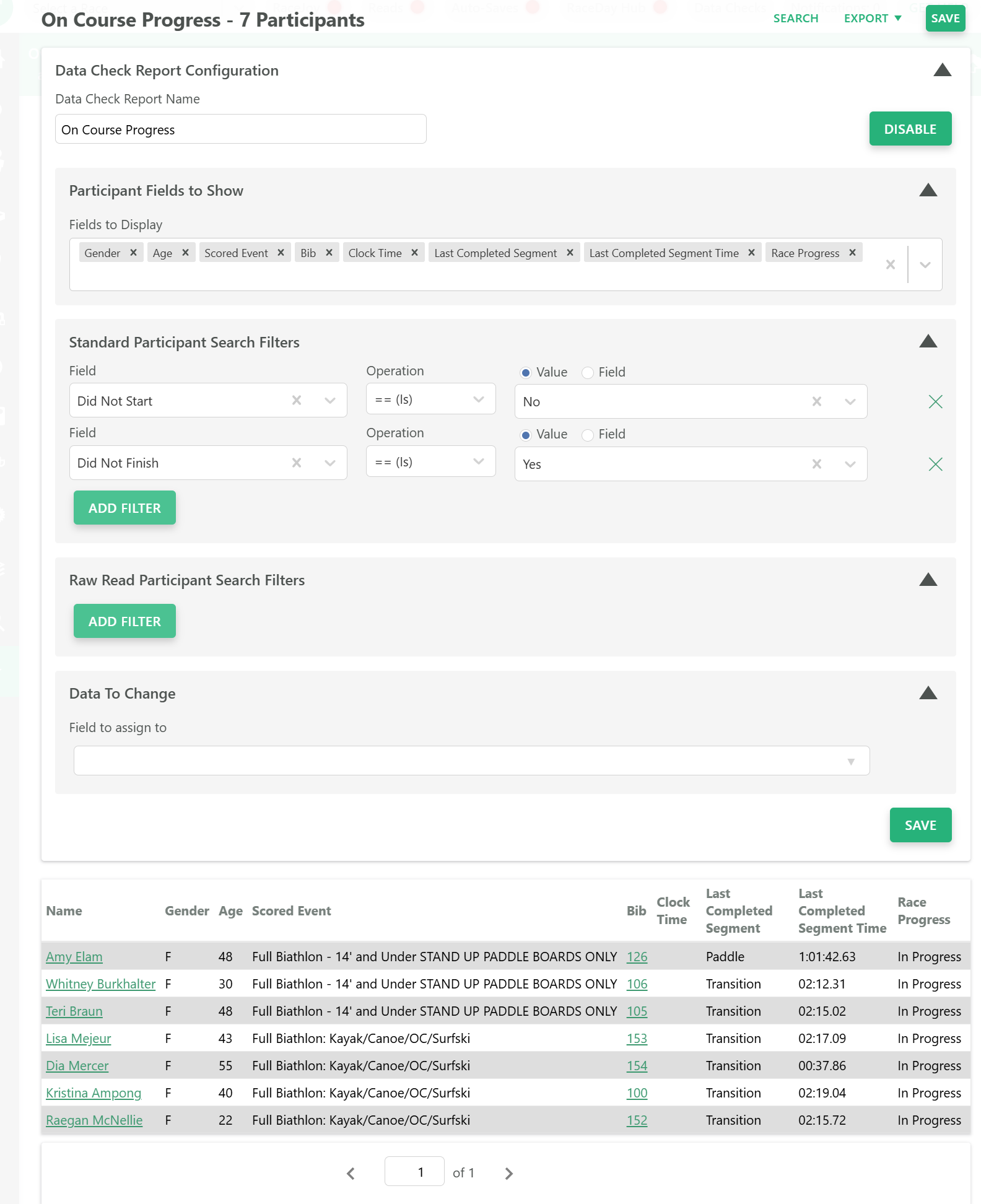Viewport: 981px width, 1204px height.
Task: Delete the Did Not Finish filter row
Action: tap(935, 465)
